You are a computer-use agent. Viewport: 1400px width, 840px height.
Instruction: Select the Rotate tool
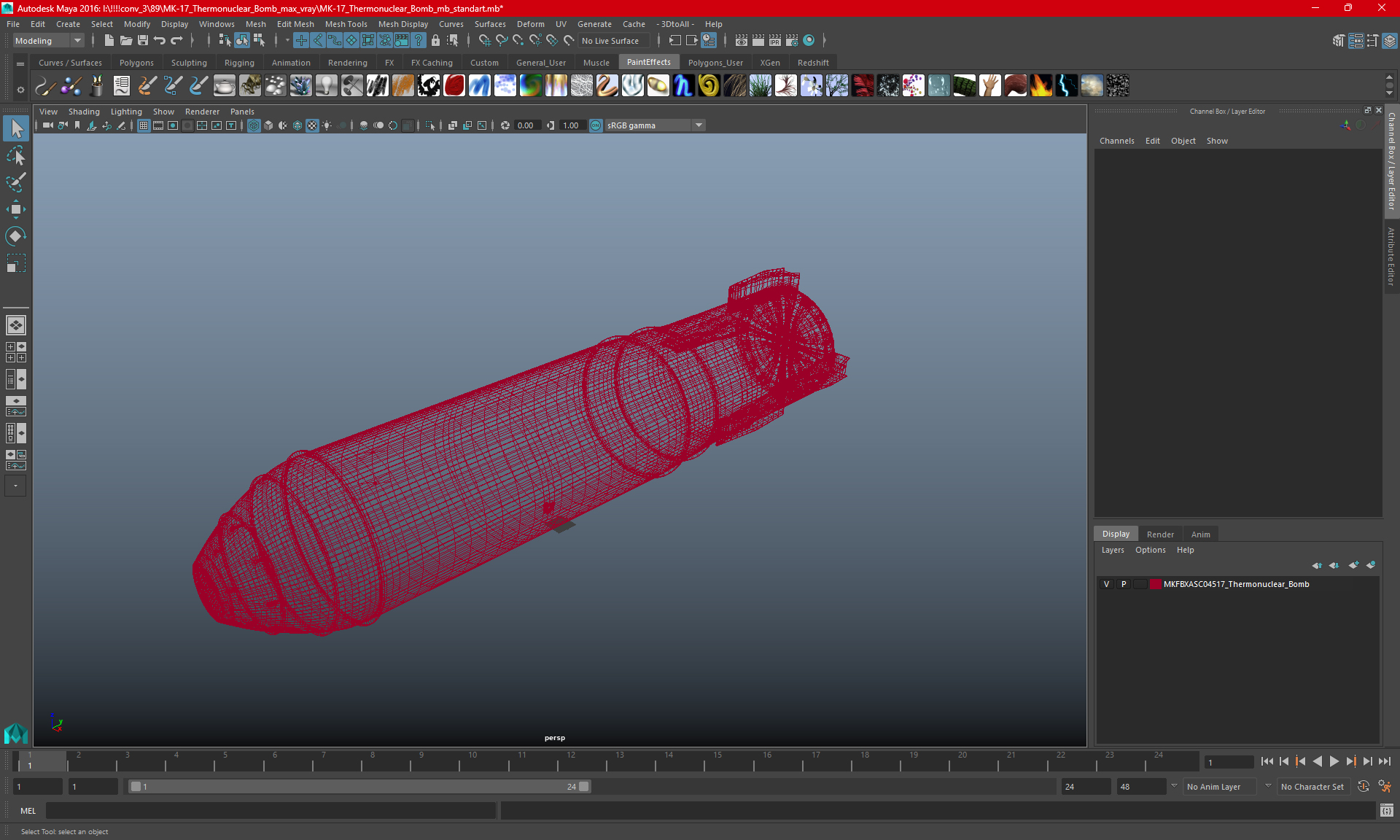click(x=16, y=236)
